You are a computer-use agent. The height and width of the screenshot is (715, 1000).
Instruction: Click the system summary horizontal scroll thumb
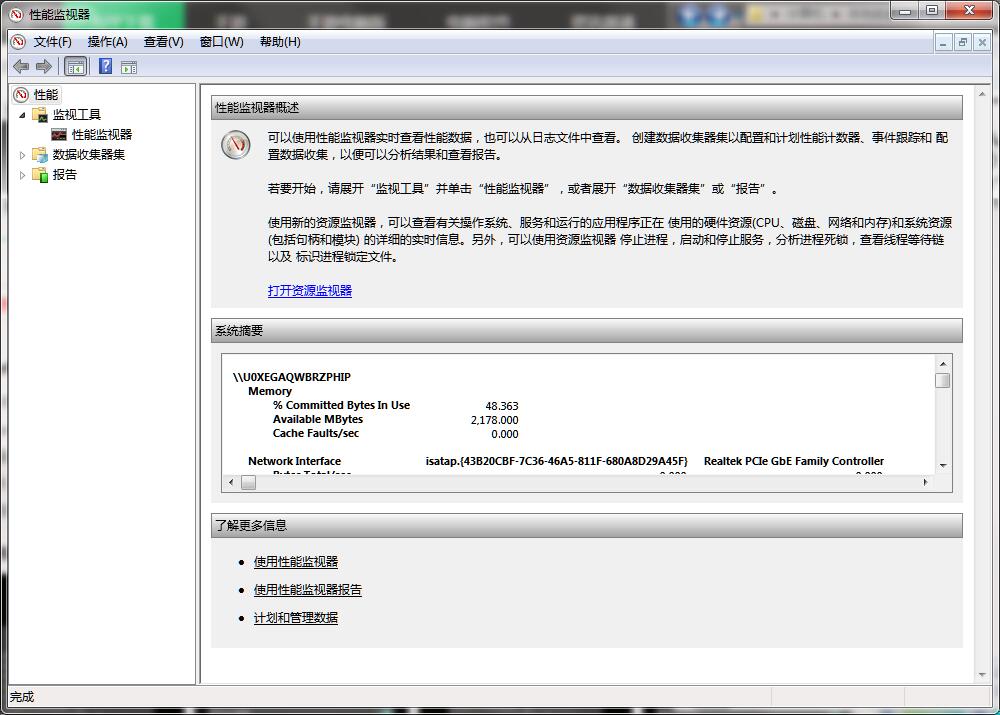pos(249,482)
